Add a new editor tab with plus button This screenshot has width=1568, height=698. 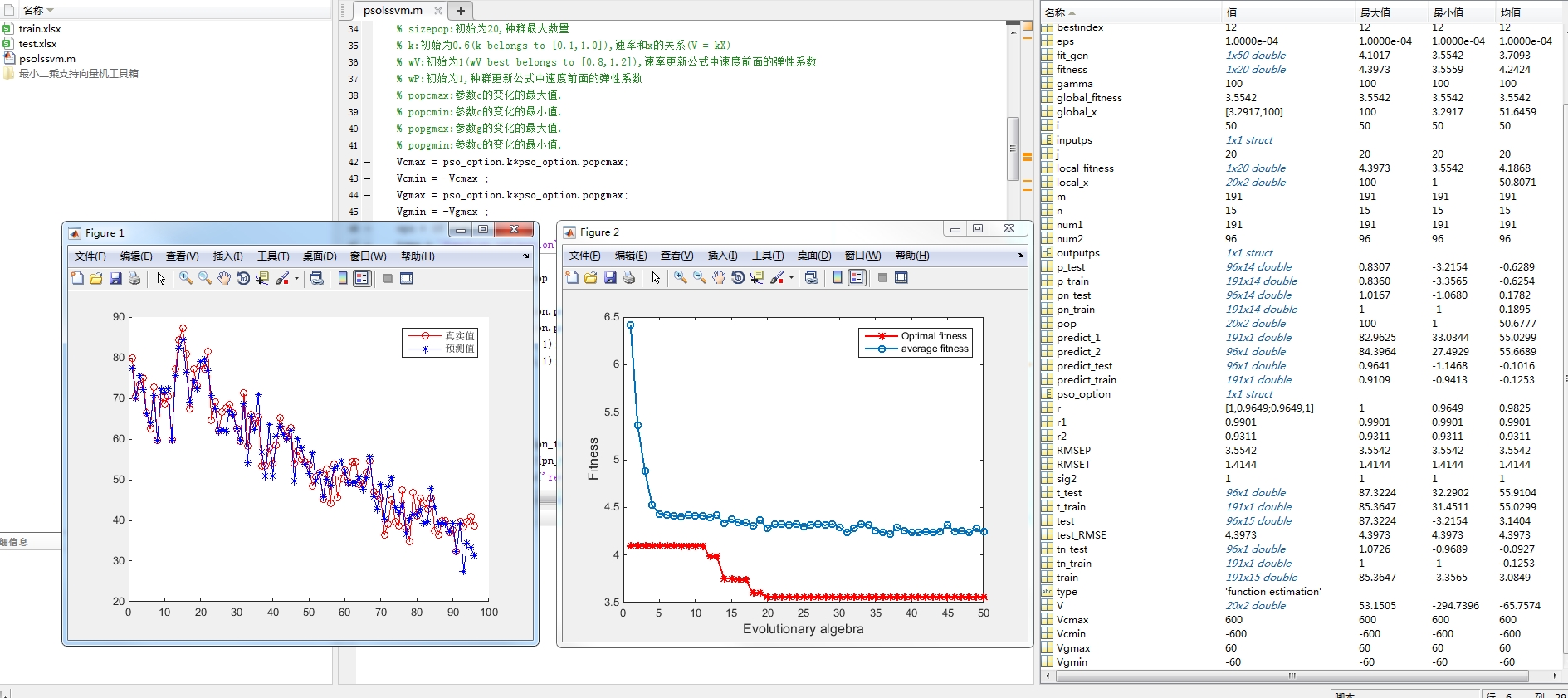tap(461, 11)
